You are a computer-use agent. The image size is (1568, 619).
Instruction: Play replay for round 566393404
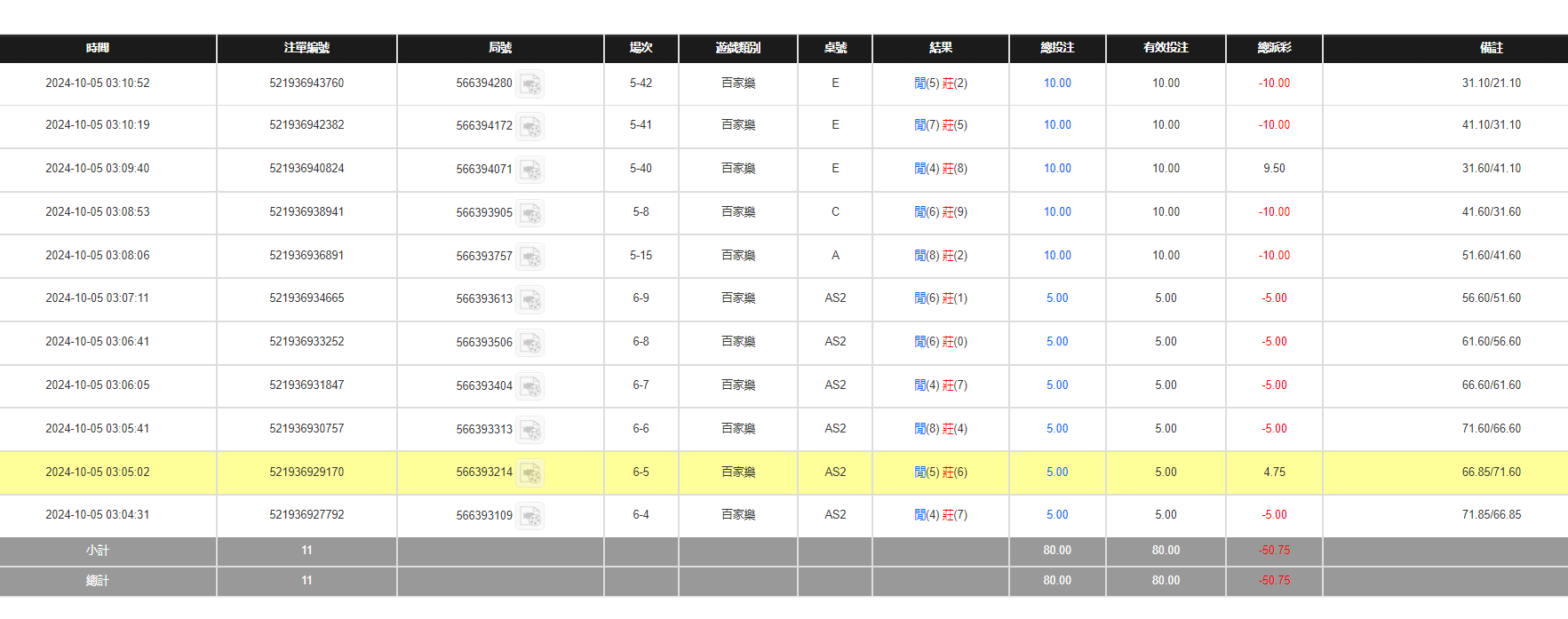[x=530, y=386]
